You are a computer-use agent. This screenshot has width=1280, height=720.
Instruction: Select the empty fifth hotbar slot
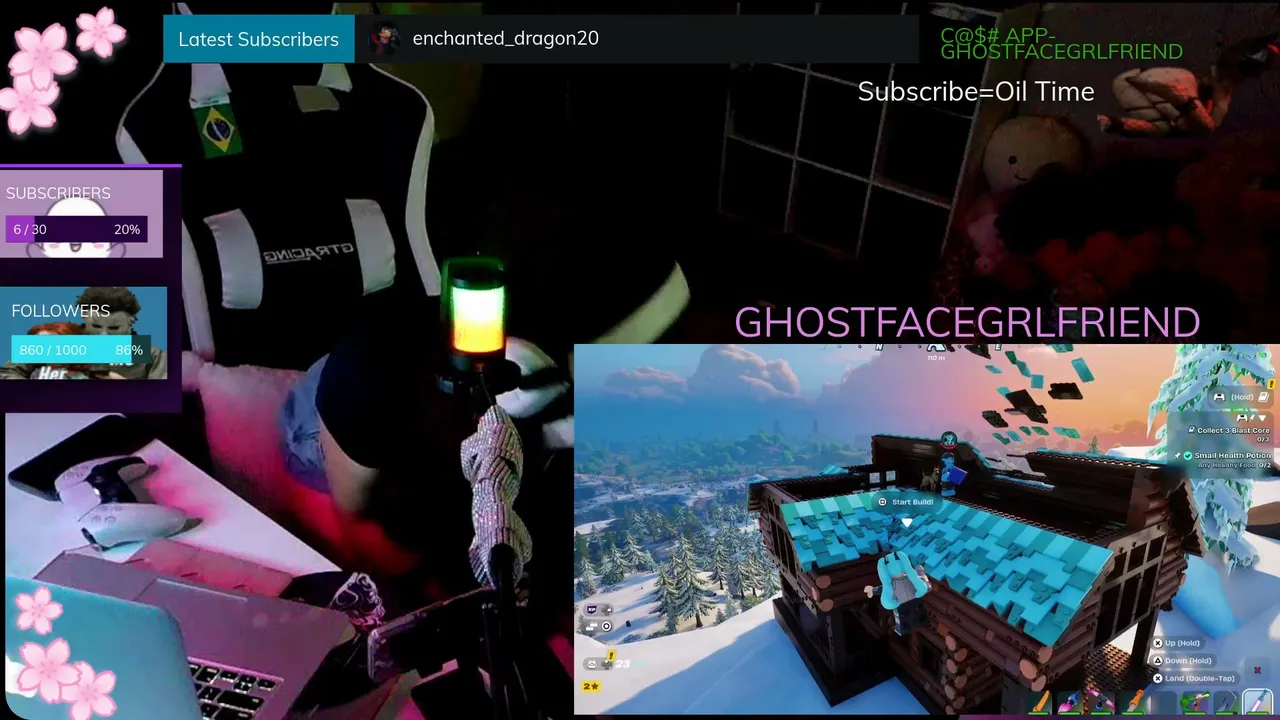pos(1163,701)
